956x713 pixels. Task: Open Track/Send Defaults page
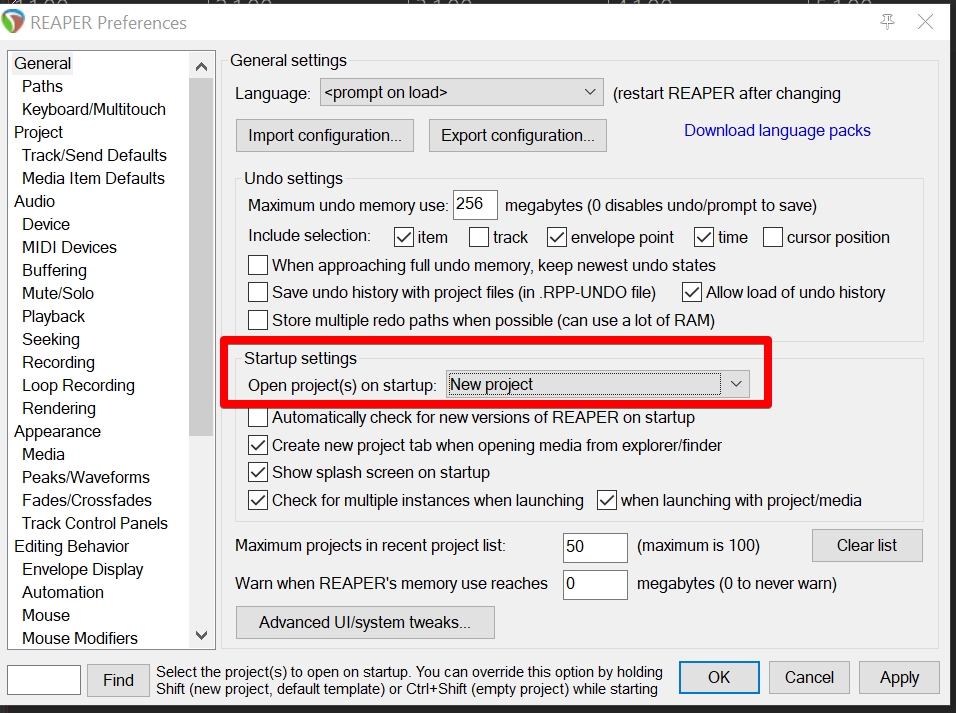pos(95,156)
